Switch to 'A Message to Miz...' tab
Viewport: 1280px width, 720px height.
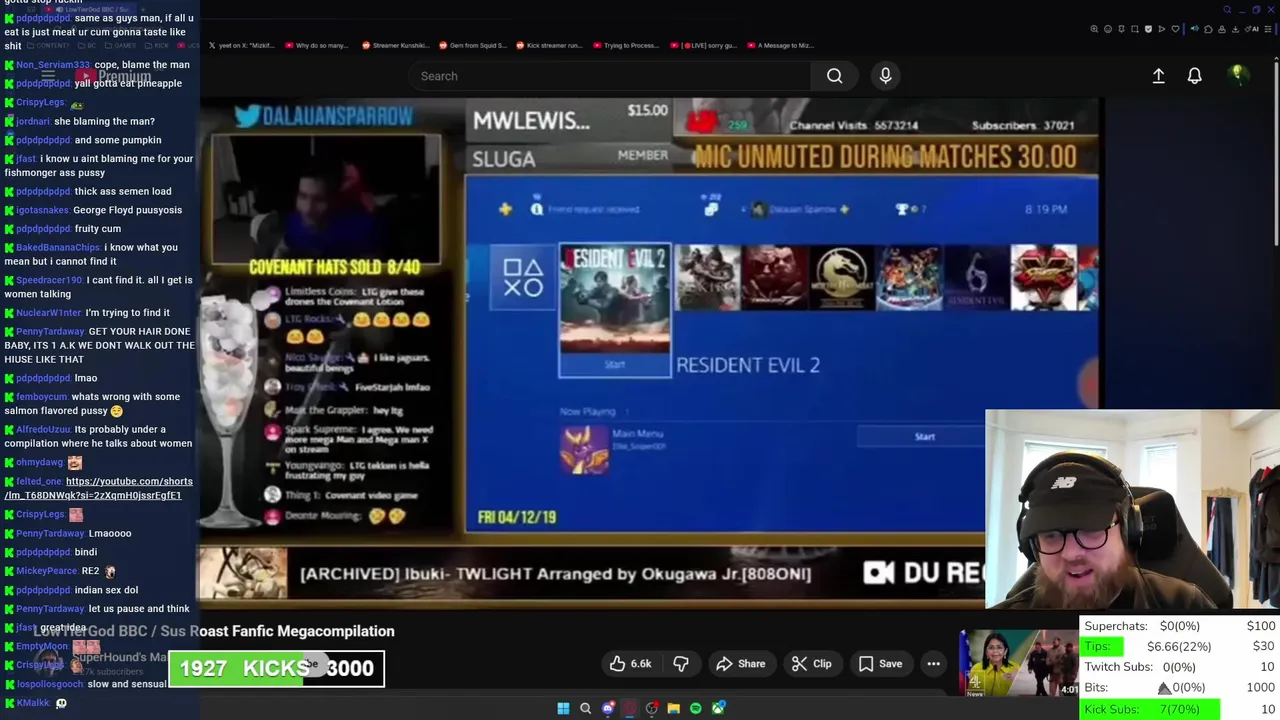[x=780, y=45]
